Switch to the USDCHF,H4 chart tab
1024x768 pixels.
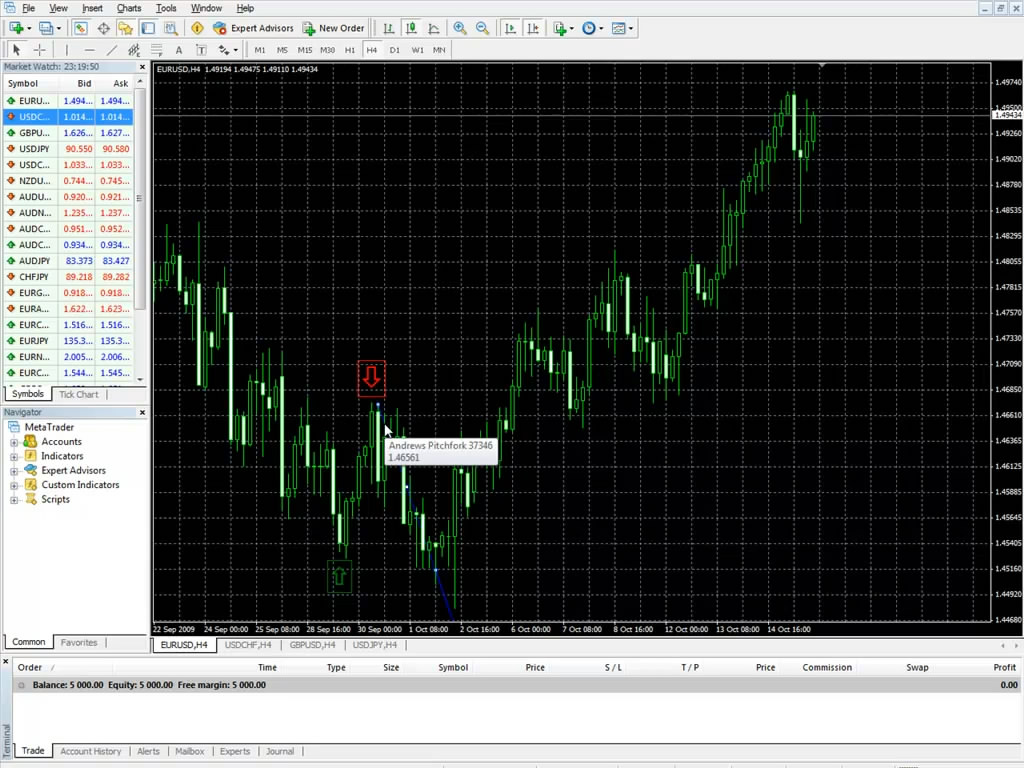click(x=248, y=645)
